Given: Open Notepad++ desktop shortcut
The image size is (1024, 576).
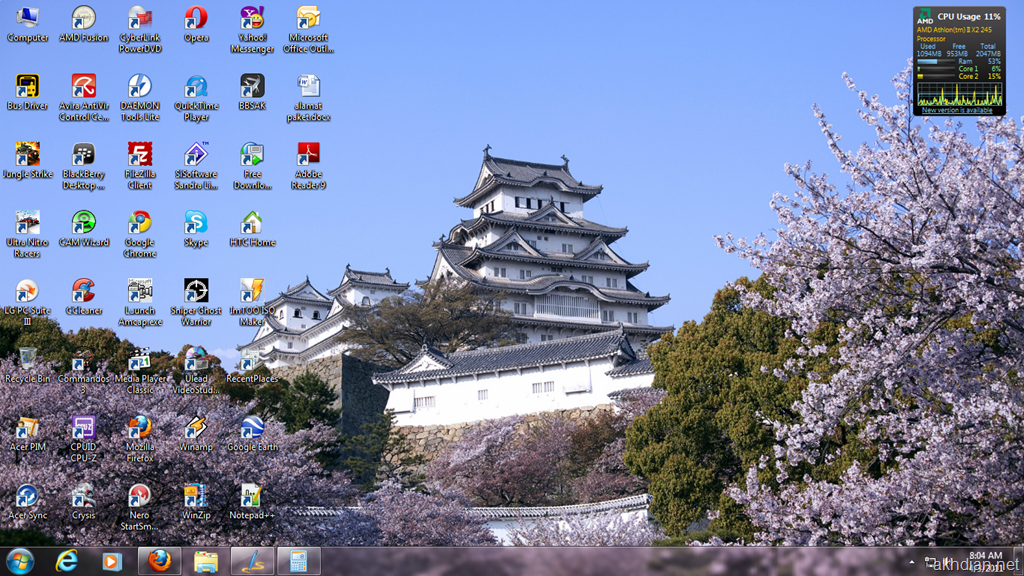Looking at the screenshot, I should [252, 496].
